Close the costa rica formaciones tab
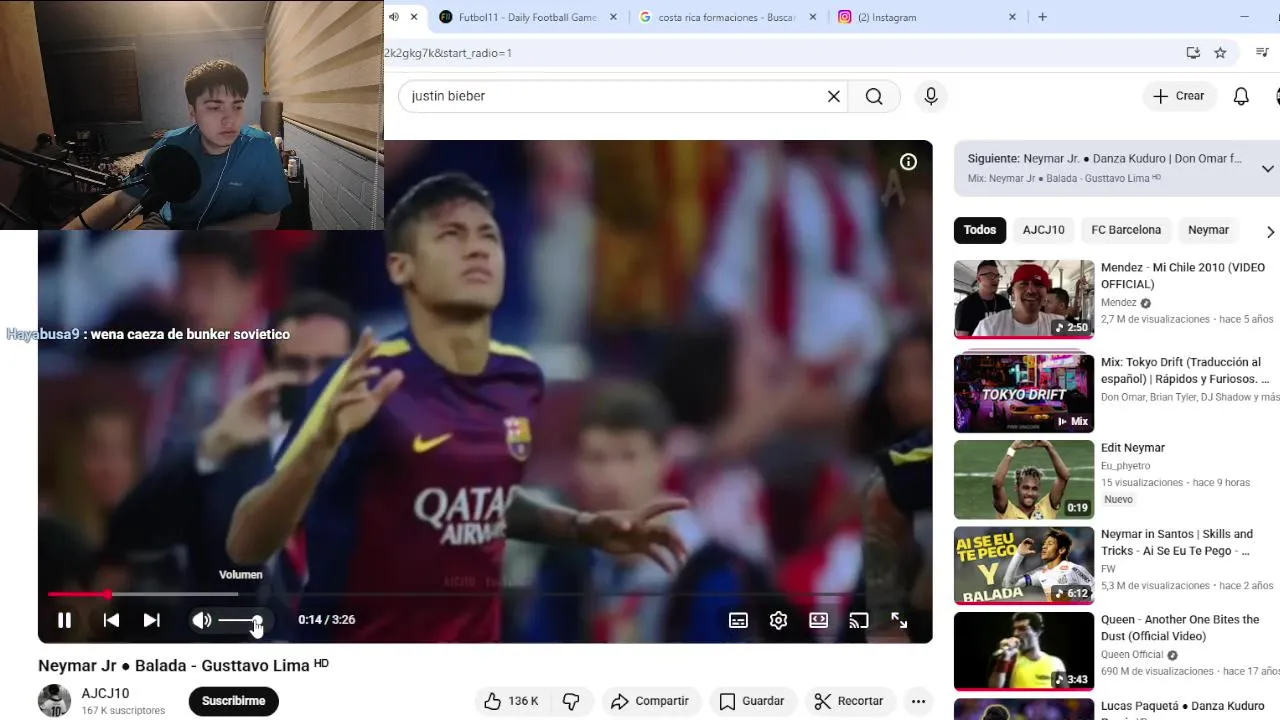This screenshot has width=1280, height=720. click(x=812, y=17)
